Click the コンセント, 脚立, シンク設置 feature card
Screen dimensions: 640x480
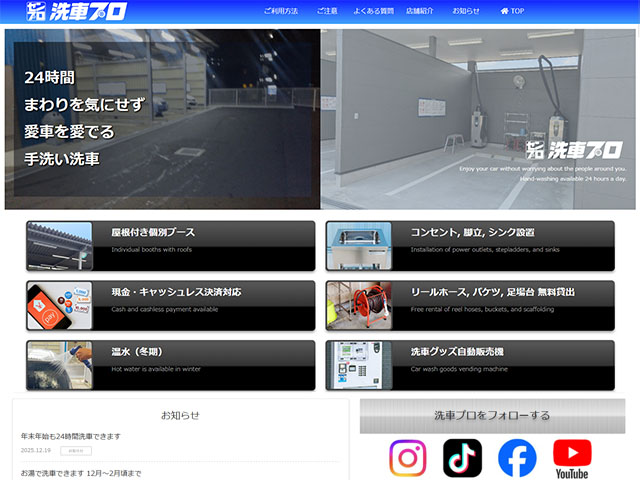[x=470, y=246]
